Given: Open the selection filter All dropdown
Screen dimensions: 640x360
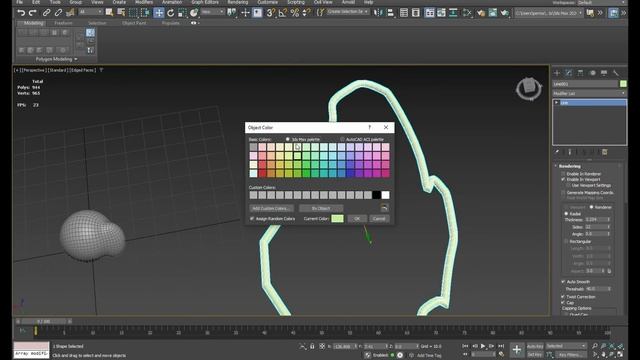Looking at the screenshot, I should pyautogui.click(x=90, y=12).
